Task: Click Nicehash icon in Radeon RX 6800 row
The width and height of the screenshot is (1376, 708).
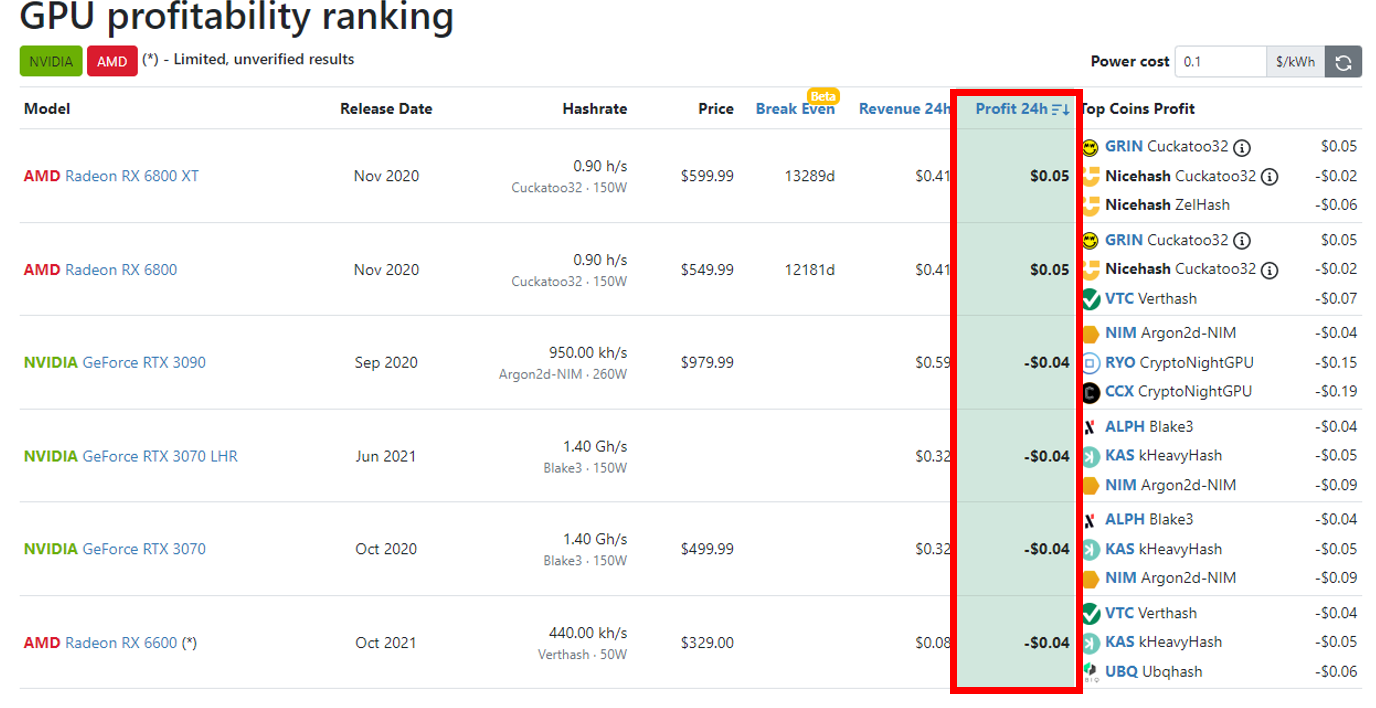Action: [x=1090, y=269]
